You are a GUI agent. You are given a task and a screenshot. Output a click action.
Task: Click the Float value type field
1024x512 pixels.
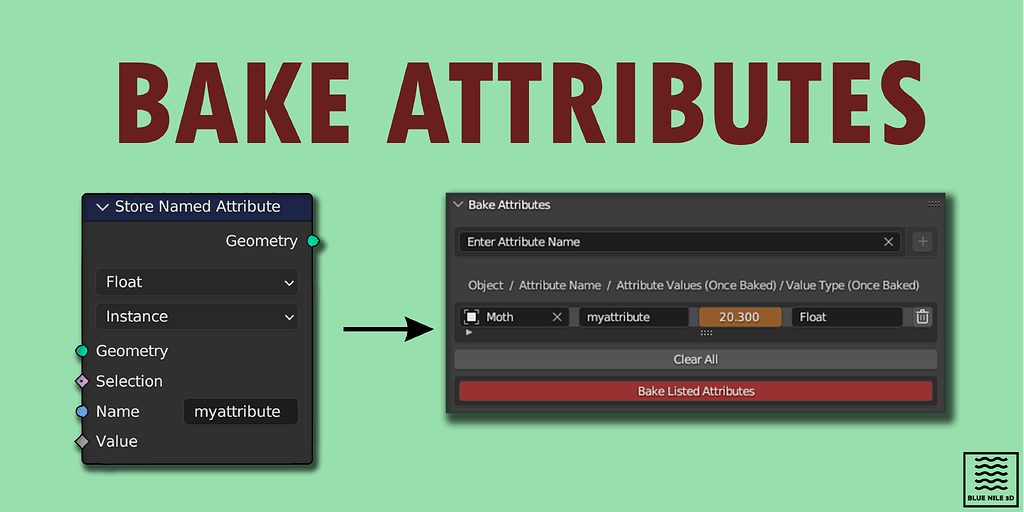tap(847, 317)
